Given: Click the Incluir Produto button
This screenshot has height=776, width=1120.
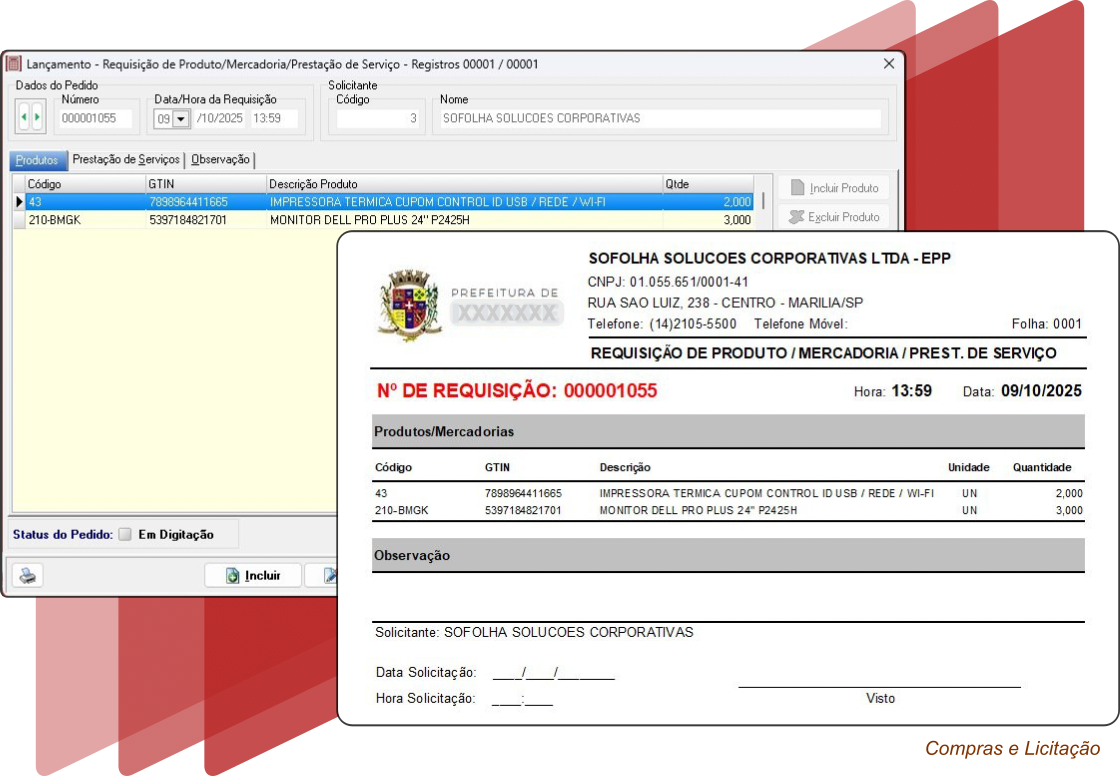Looking at the screenshot, I should click(834, 188).
